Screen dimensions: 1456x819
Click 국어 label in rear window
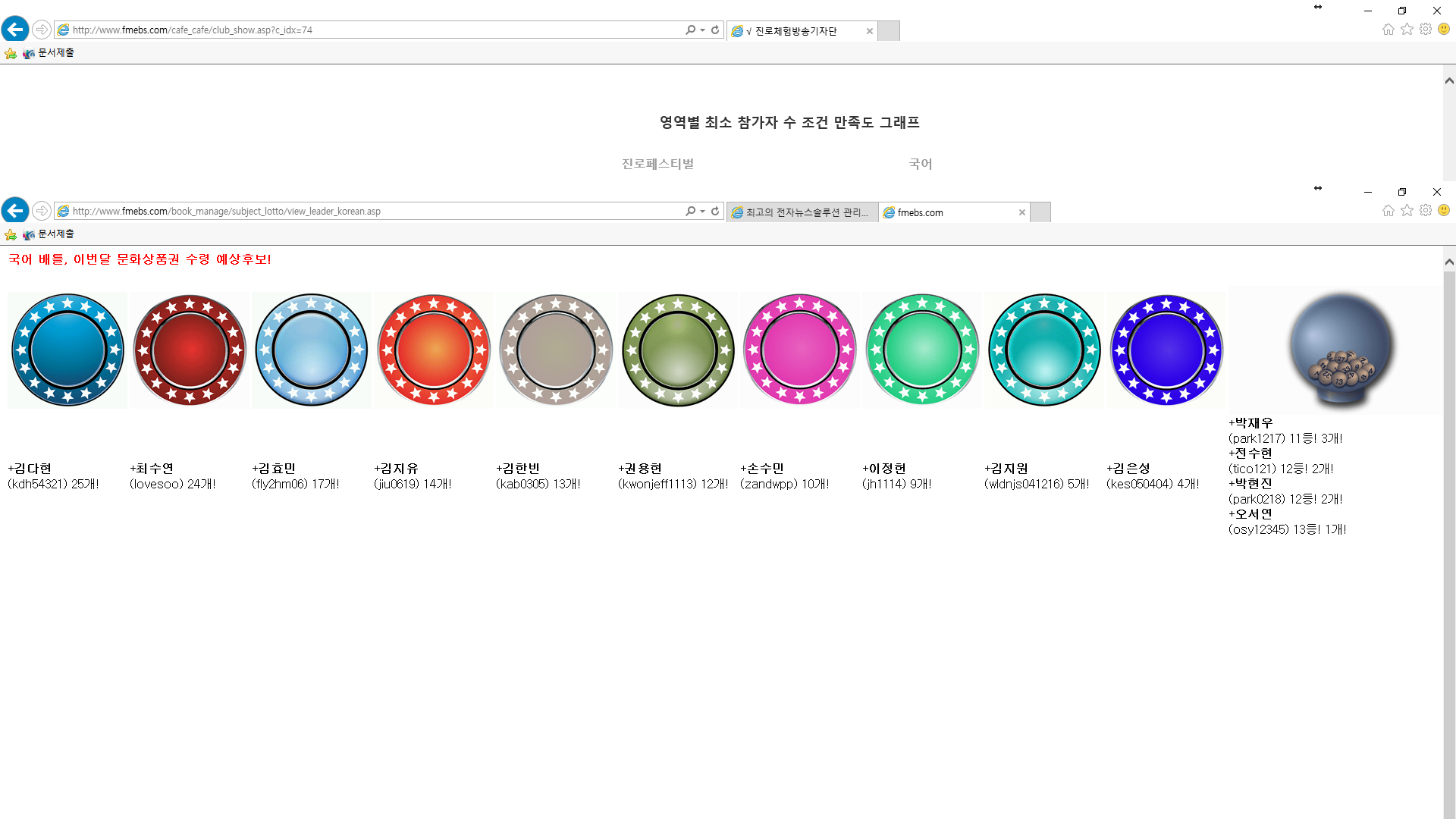[921, 164]
